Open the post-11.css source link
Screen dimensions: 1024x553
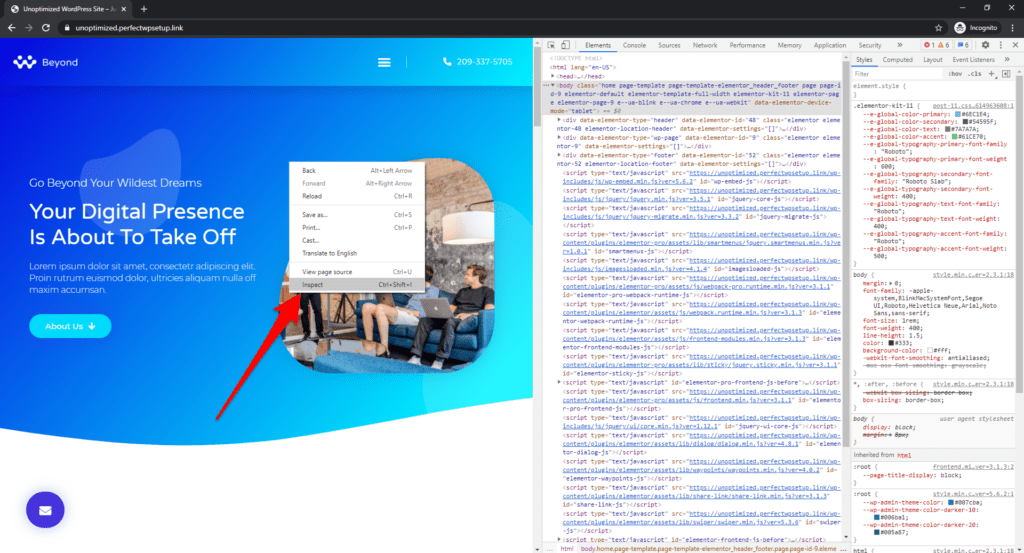click(x=973, y=105)
